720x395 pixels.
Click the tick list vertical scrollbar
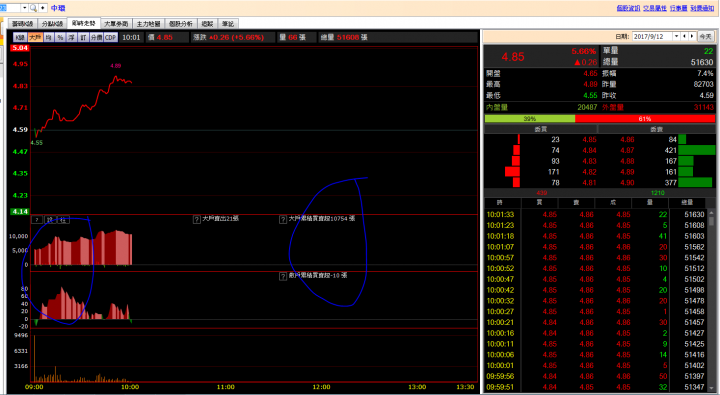tap(711, 300)
